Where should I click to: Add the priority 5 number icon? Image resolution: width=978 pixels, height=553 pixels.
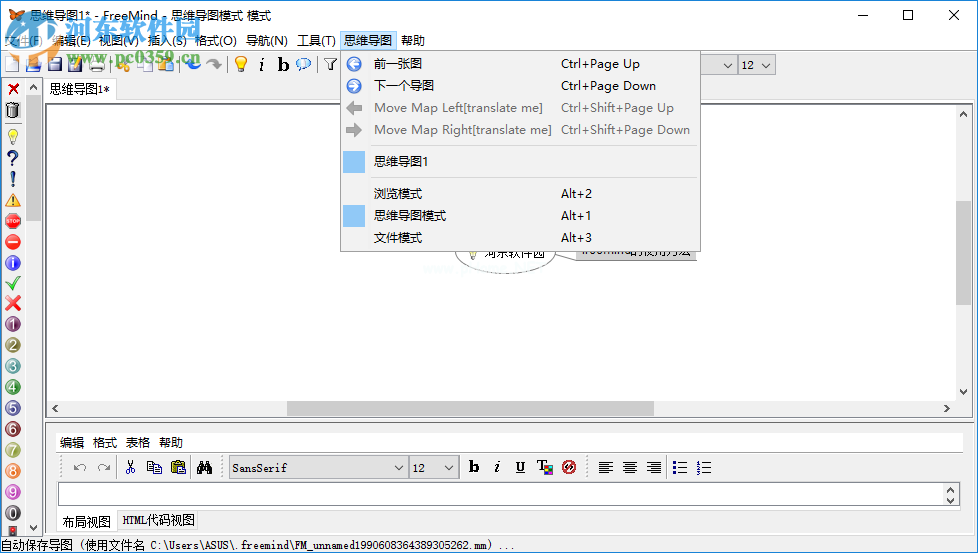[13, 408]
